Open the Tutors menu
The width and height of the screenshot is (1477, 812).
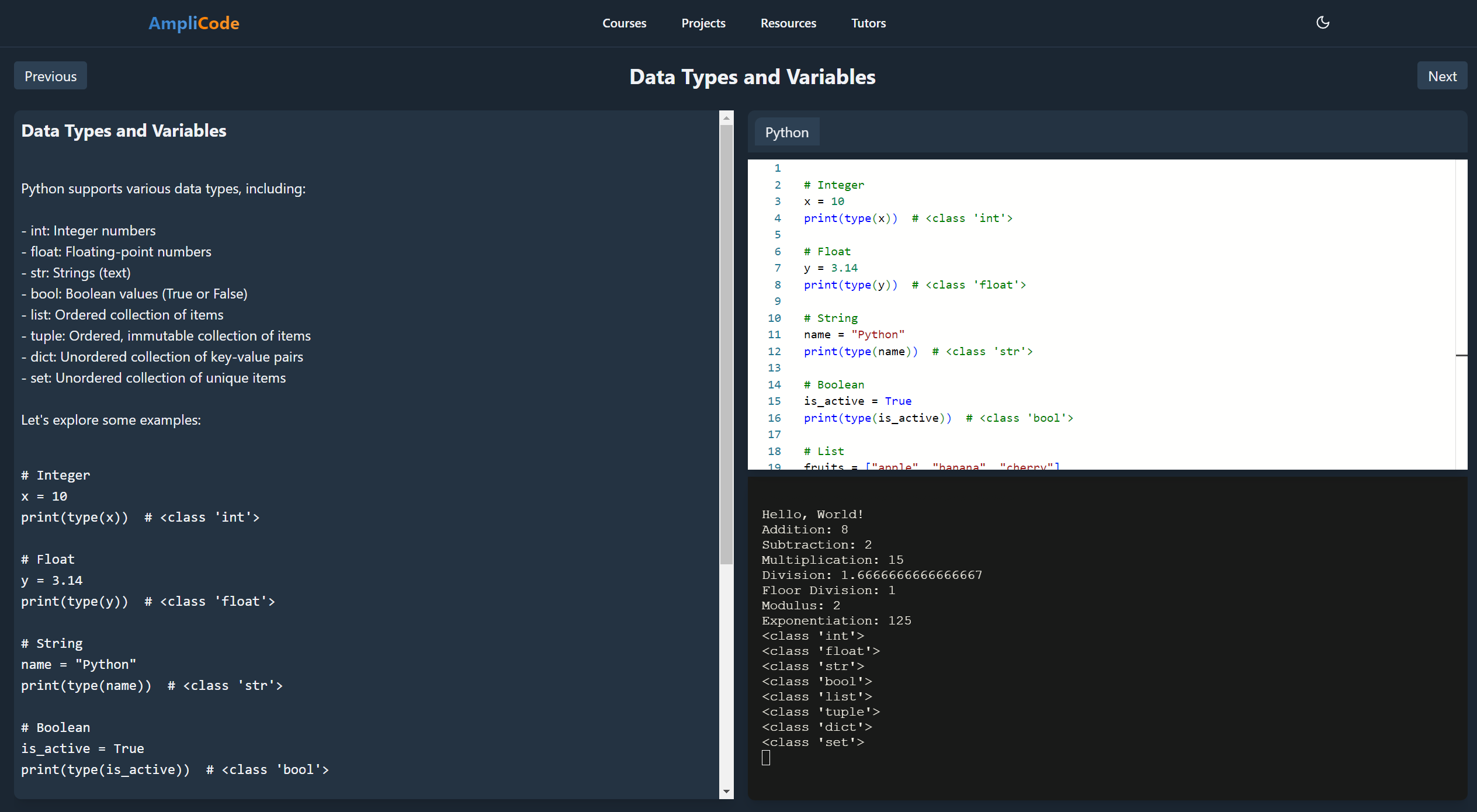click(x=868, y=23)
